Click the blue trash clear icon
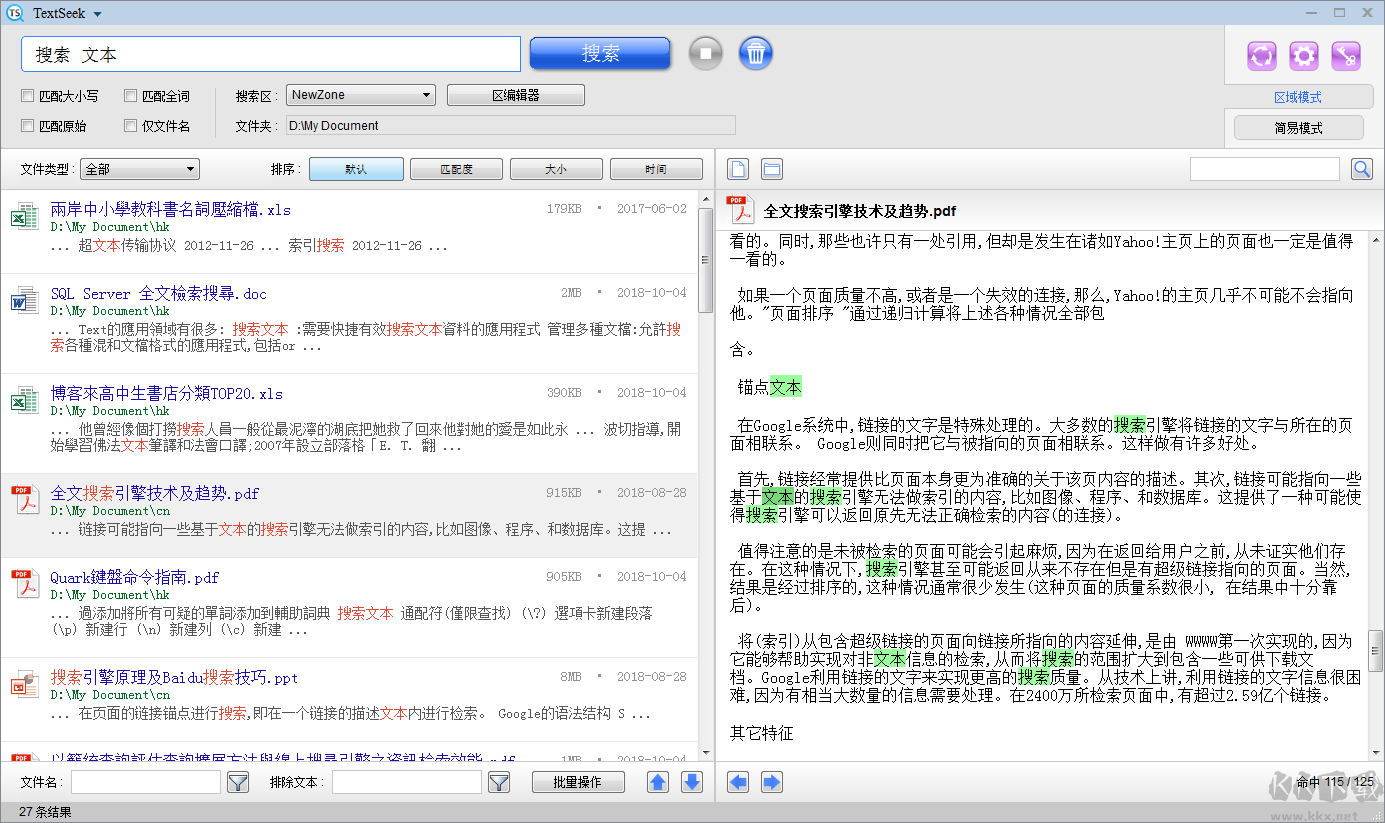 point(756,53)
